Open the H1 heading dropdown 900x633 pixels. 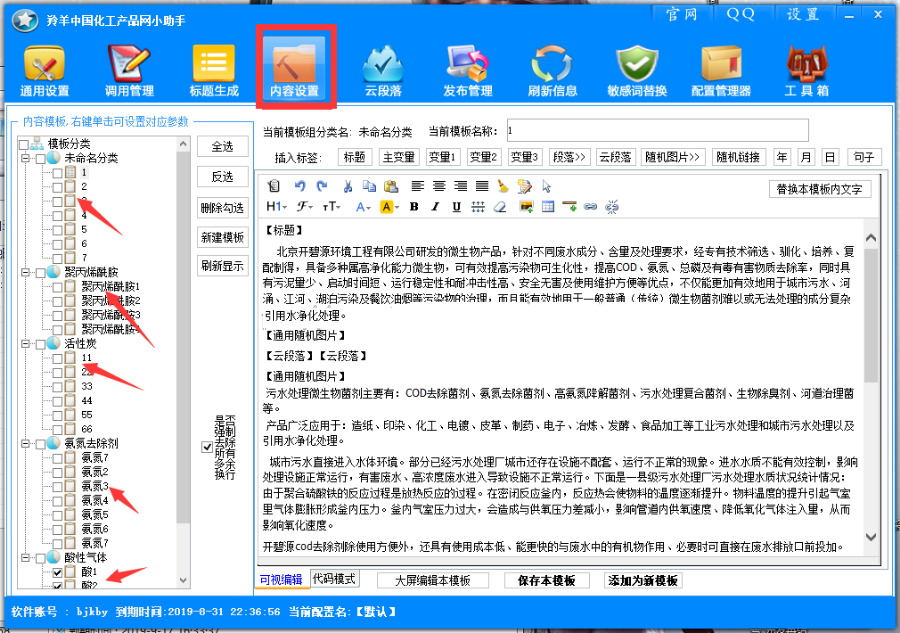[x=276, y=207]
